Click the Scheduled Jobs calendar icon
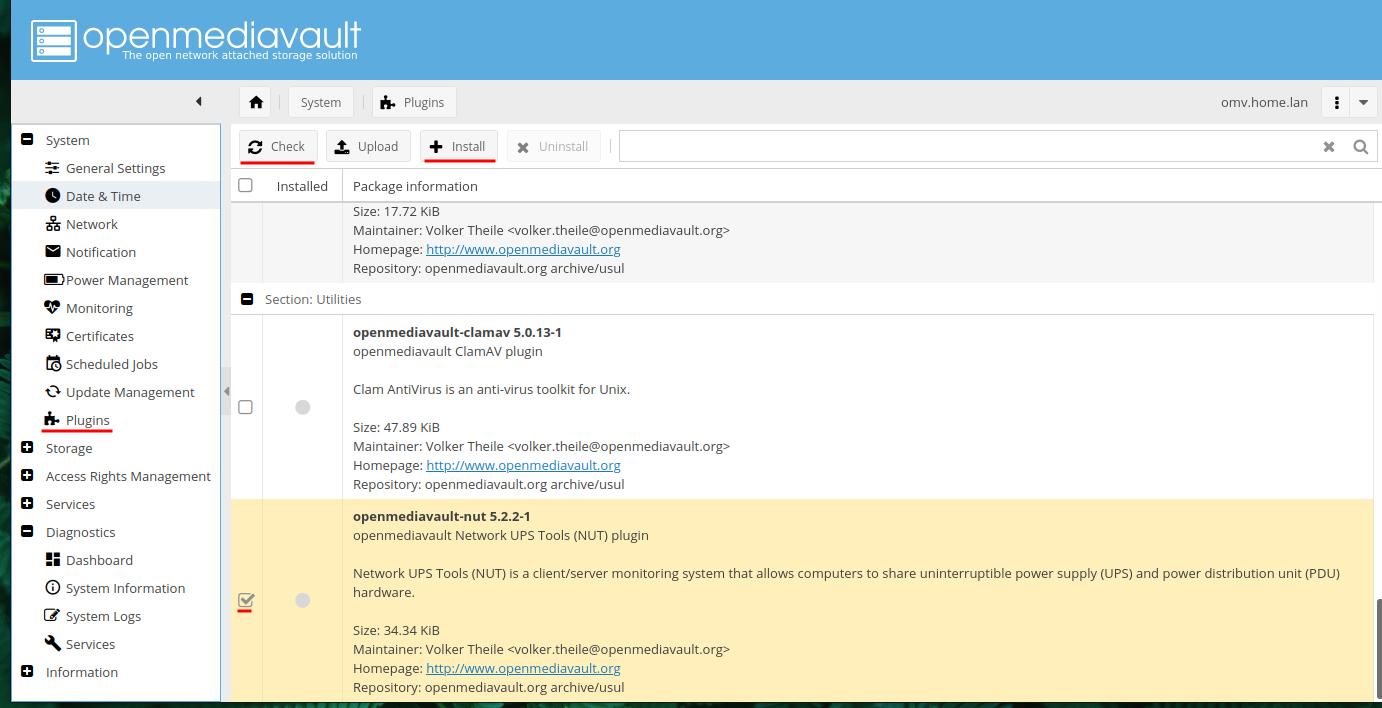The width and height of the screenshot is (1382, 708). (x=53, y=364)
